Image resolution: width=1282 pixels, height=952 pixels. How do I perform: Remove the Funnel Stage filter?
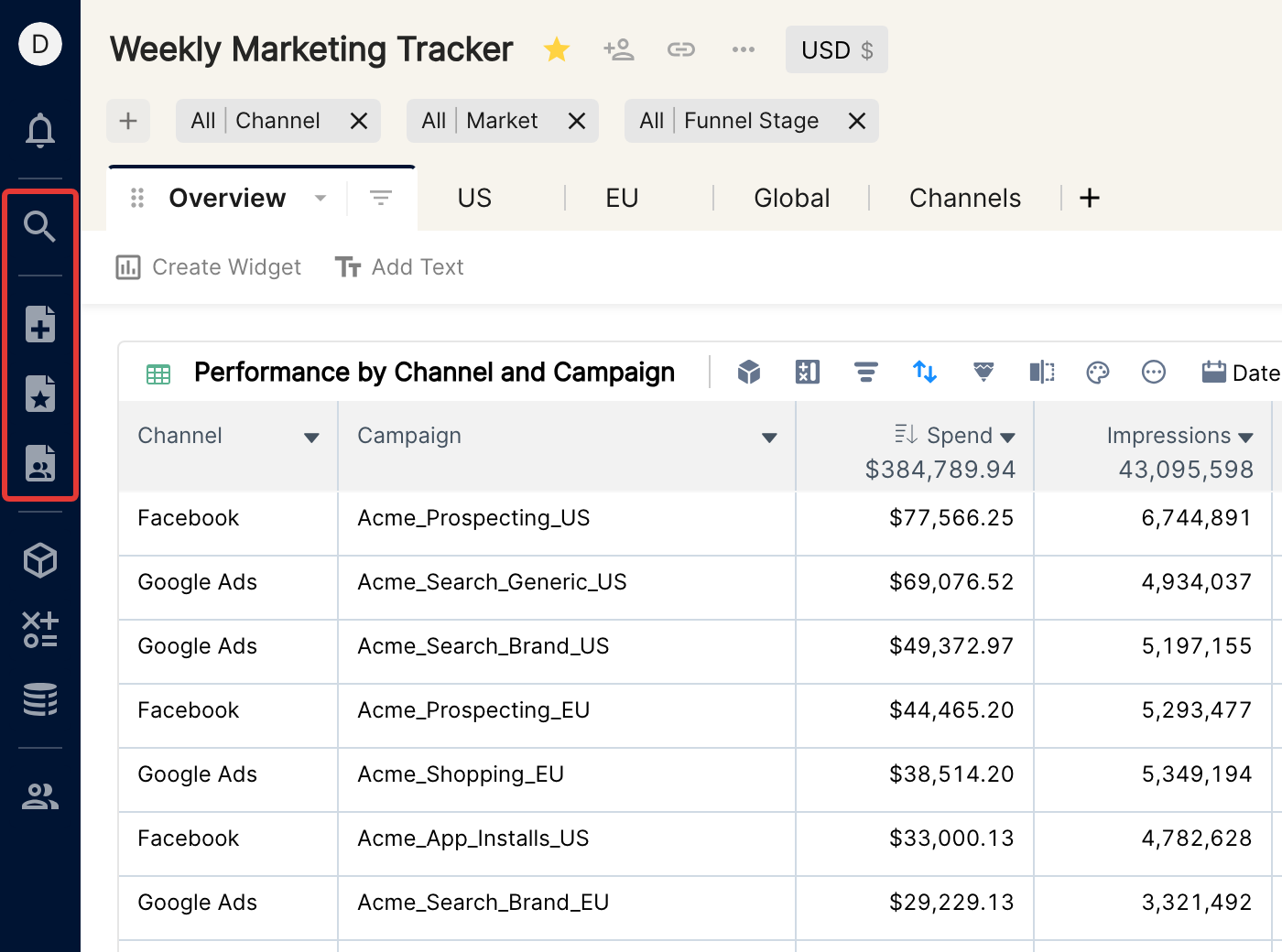click(x=857, y=121)
